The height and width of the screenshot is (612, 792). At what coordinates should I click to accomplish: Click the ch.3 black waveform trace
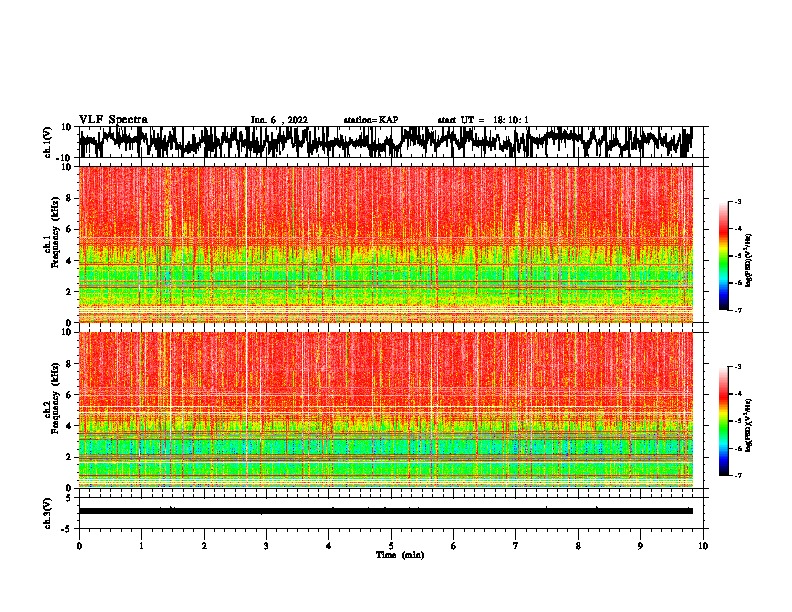pos(385,511)
